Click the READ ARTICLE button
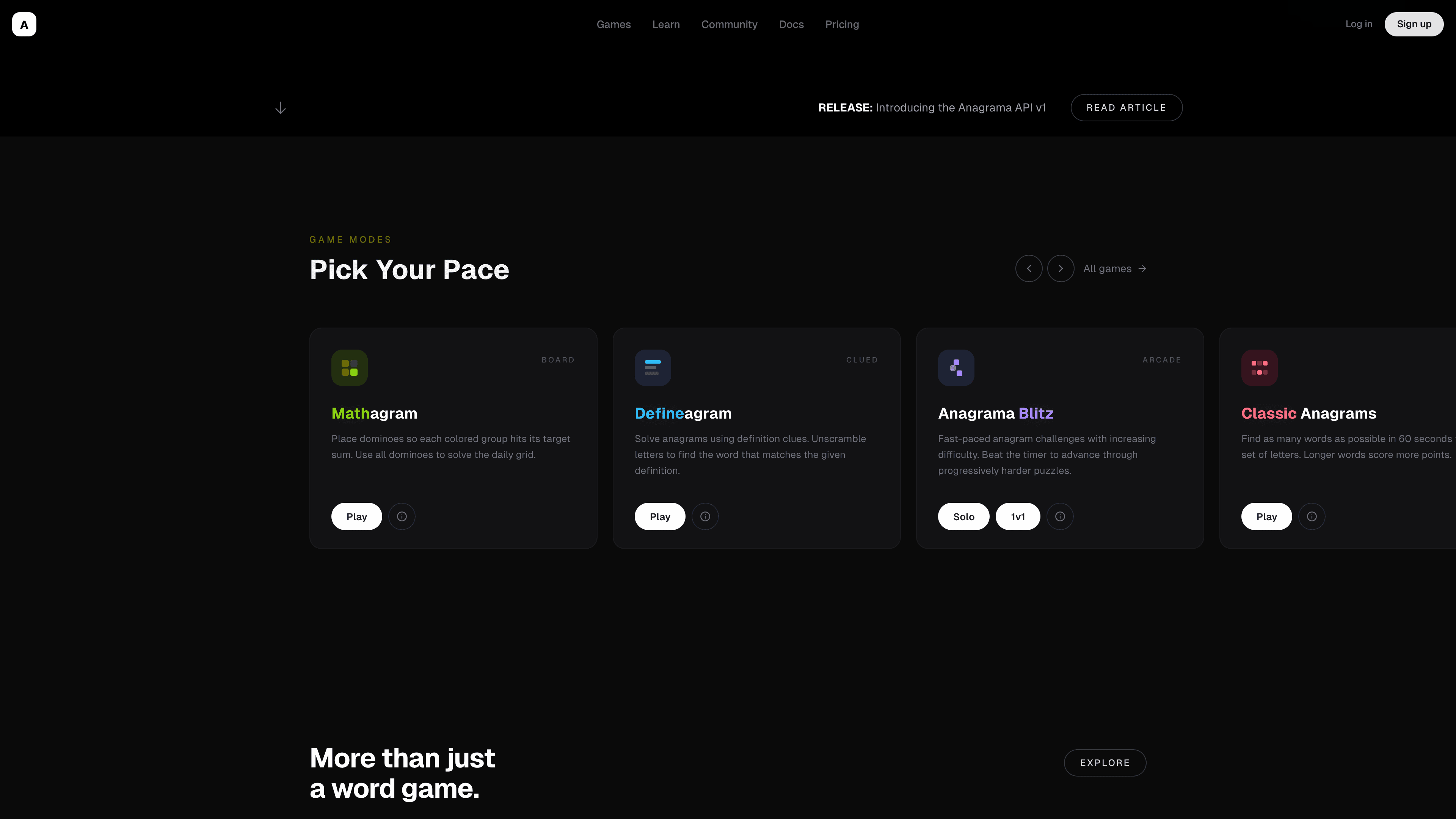The height and width of the screenshot is (819, 1456). [1126, 107]
